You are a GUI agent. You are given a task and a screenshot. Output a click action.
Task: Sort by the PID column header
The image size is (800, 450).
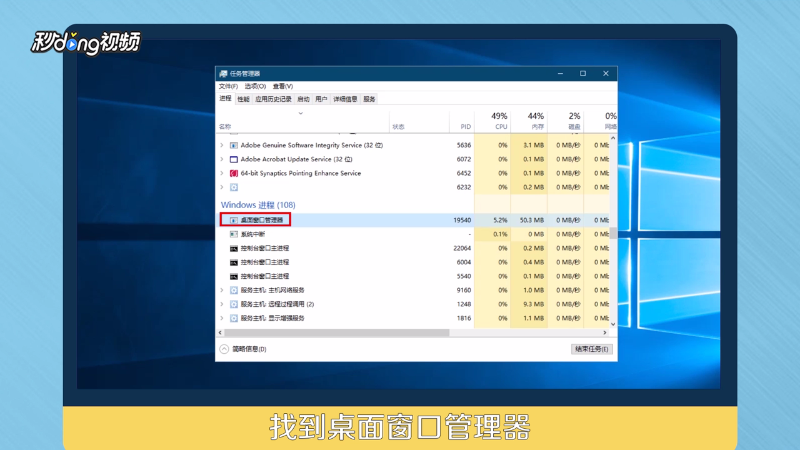tap(462, 121)
